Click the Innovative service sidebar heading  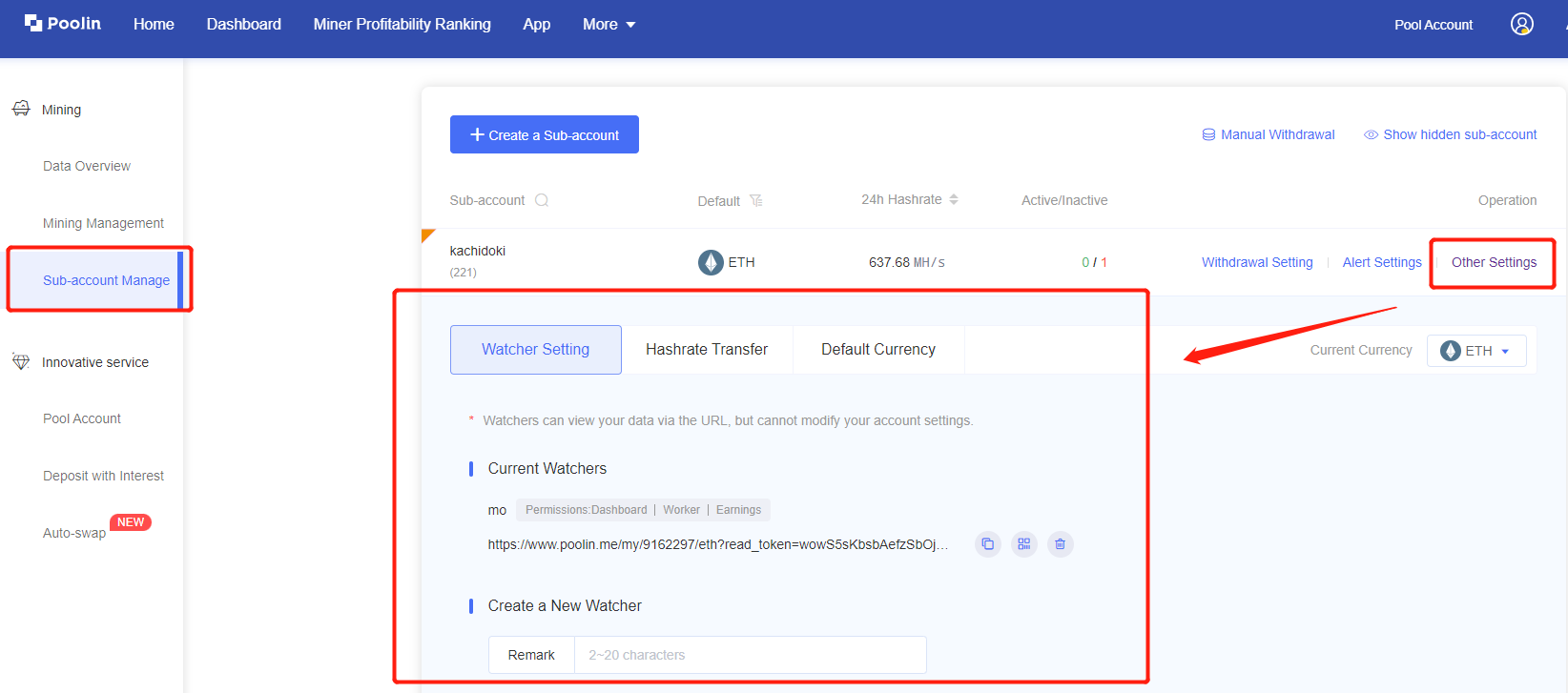click(95, 362)
